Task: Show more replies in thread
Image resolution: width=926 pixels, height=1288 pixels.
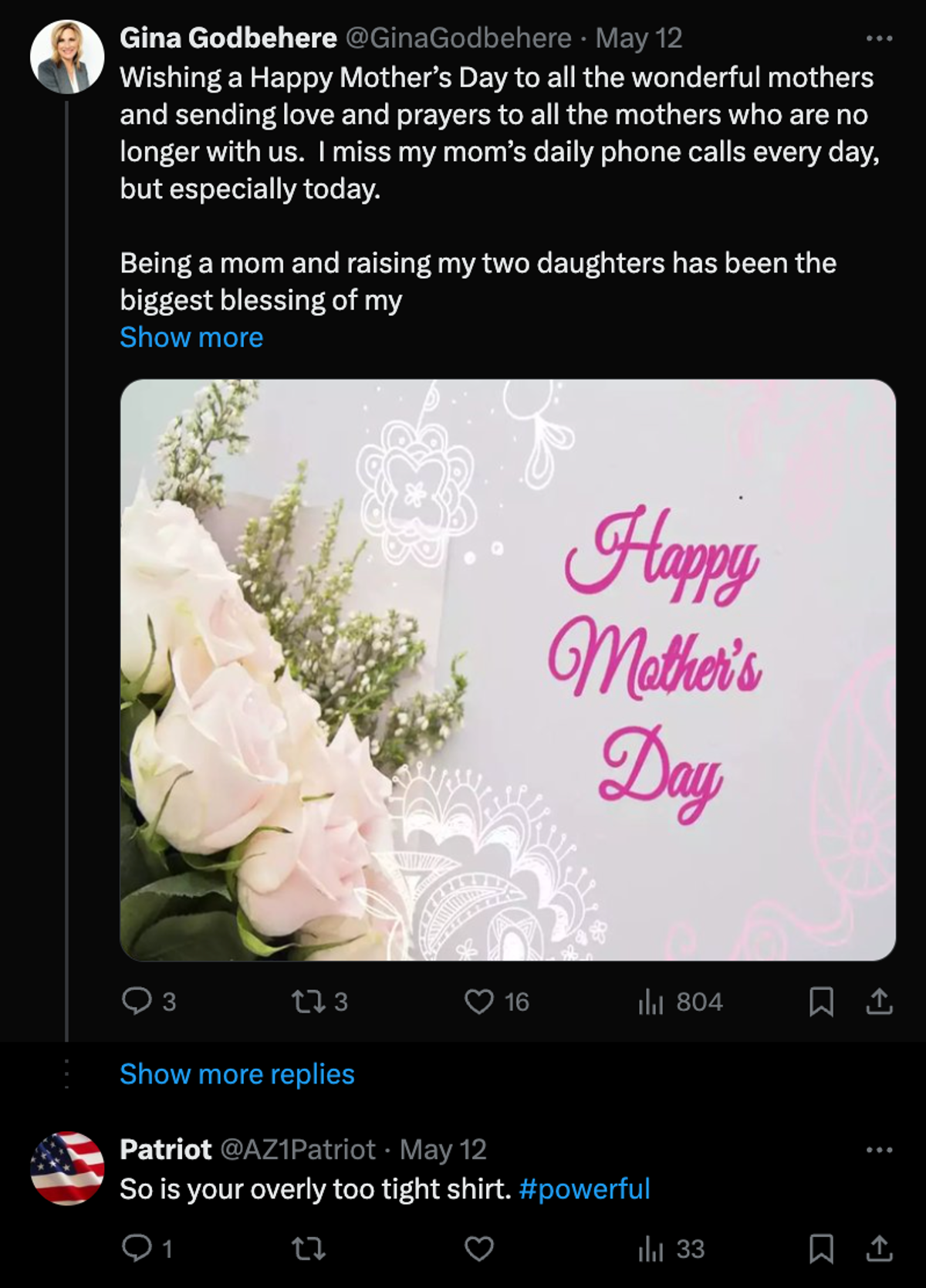Action: [x=237, y=1074]
